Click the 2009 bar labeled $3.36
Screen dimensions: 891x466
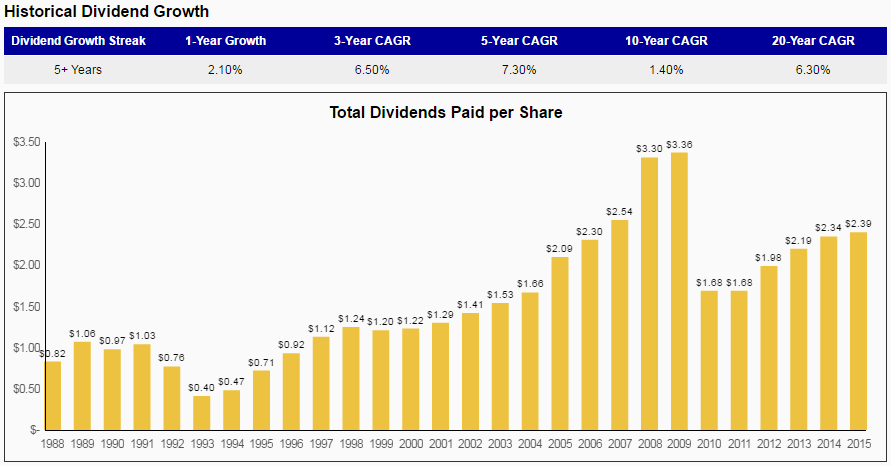click(x=679, y=291)
